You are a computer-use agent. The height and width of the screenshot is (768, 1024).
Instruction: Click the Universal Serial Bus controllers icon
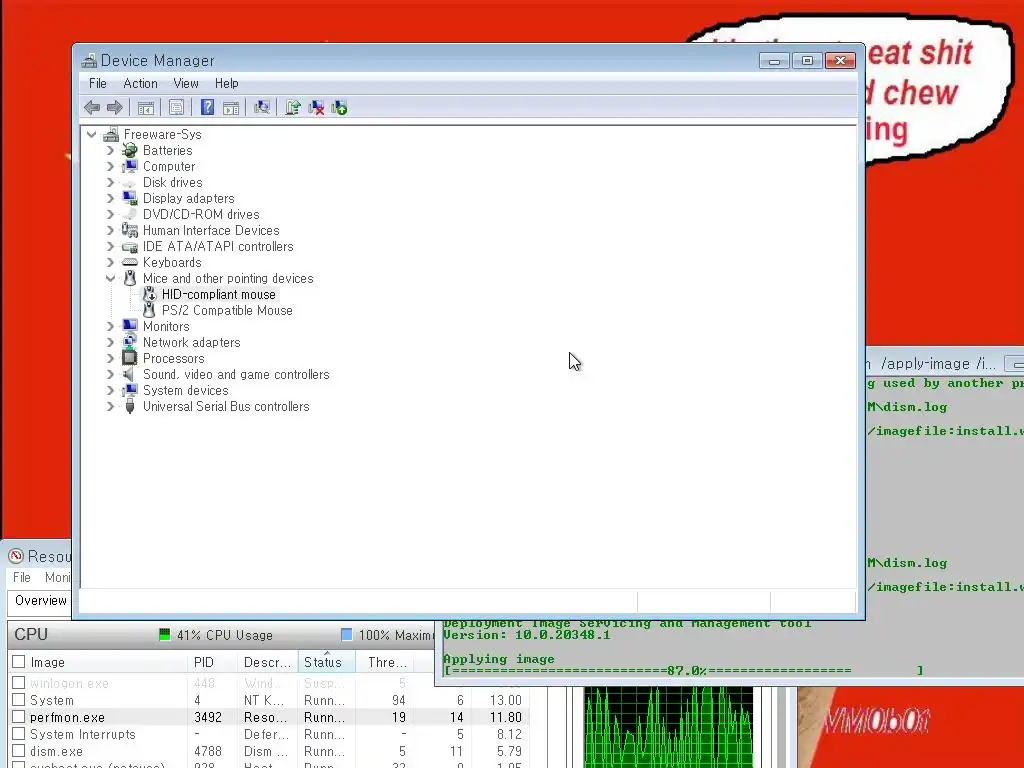129,406
